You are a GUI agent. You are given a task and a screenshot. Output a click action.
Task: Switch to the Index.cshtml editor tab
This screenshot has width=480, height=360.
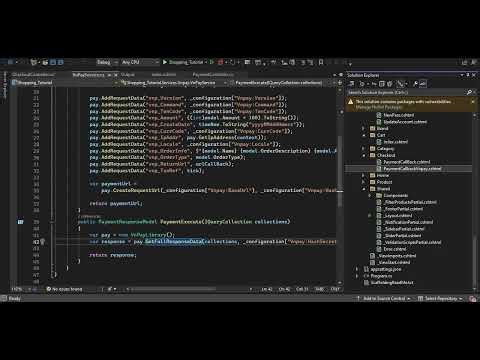164,75
